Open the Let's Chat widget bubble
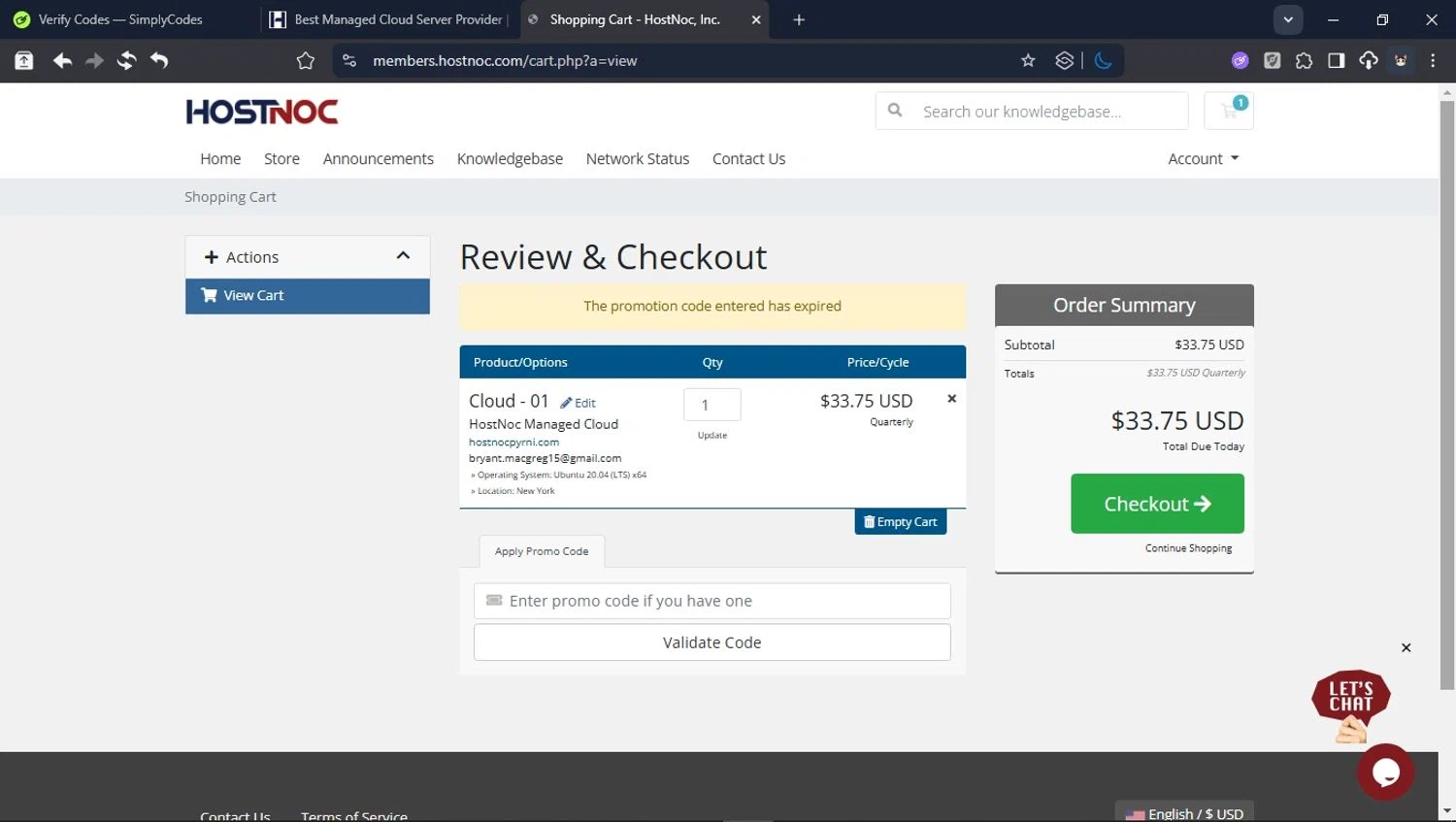 click(x=1351, y=705)
